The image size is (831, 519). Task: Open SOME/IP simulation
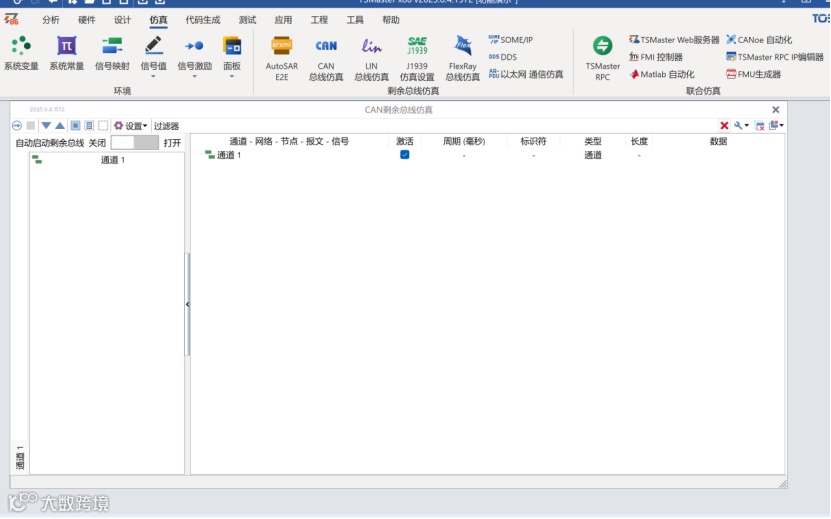(x=510, y=40)
